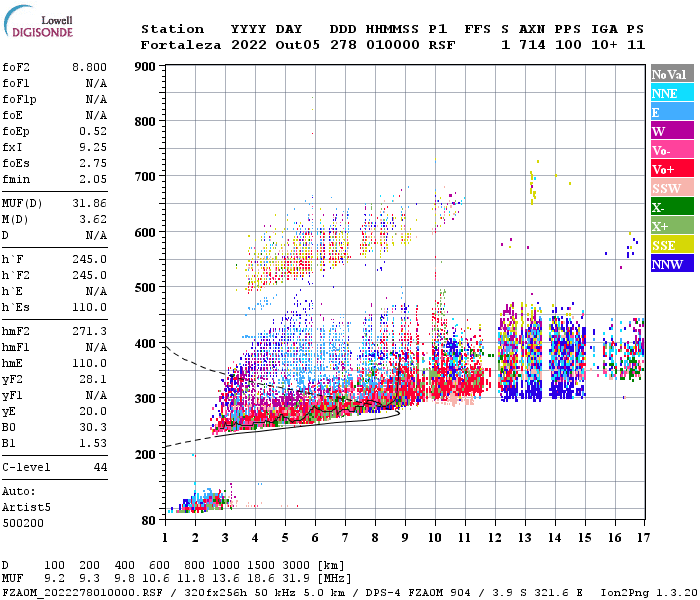Click the Ion2Png version text
700x600 pixels.
tap(650, 593)
